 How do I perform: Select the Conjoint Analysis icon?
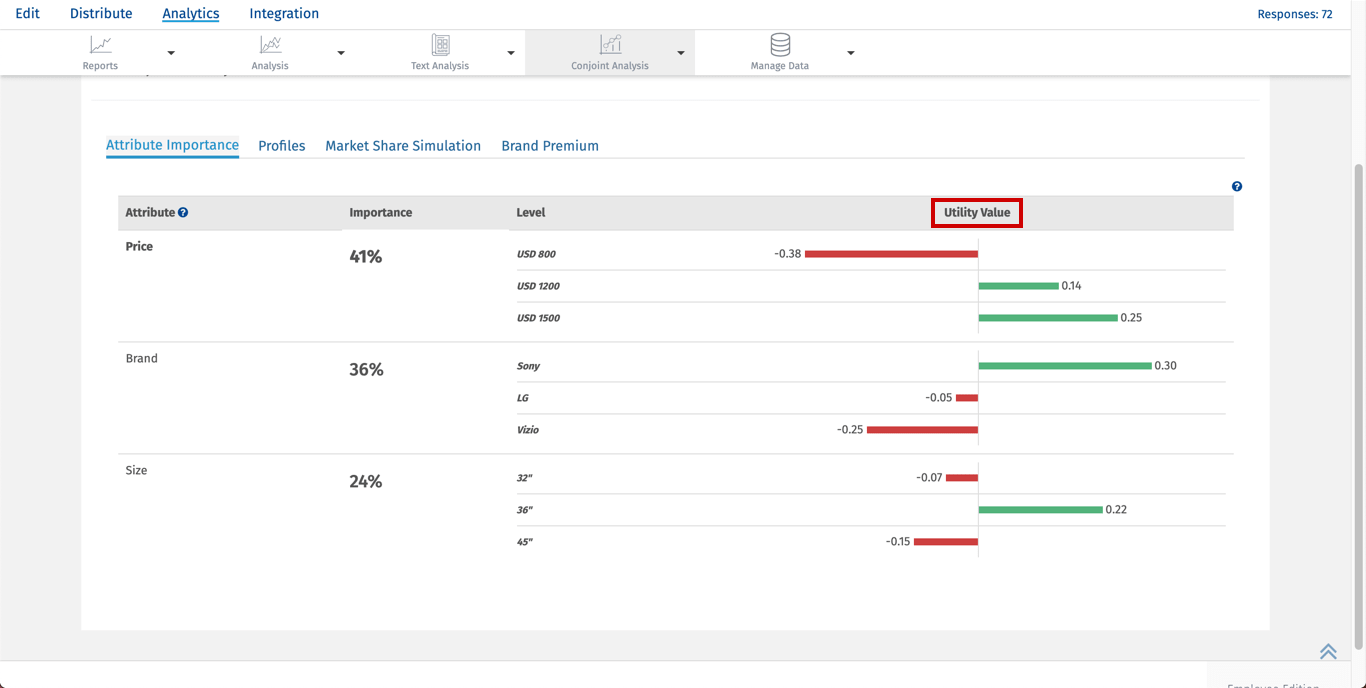[x=610, y=45]
